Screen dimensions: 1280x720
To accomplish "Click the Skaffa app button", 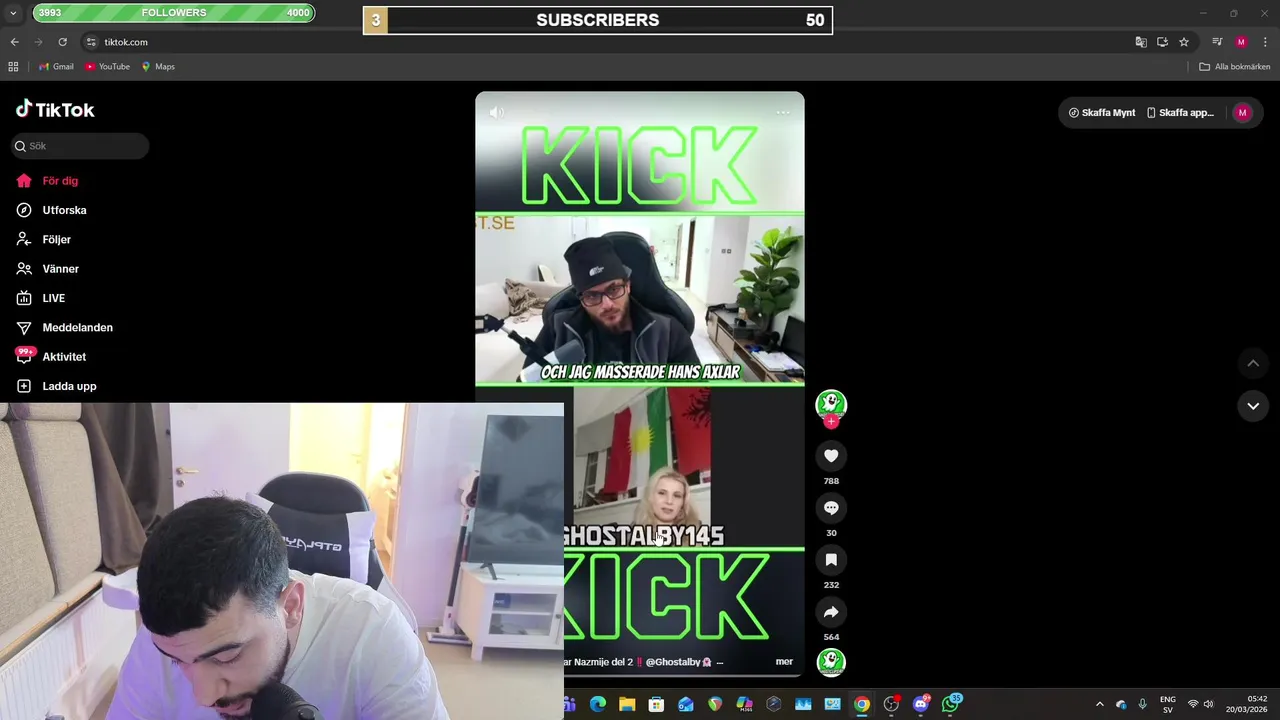I will (x=1180, y=113).
